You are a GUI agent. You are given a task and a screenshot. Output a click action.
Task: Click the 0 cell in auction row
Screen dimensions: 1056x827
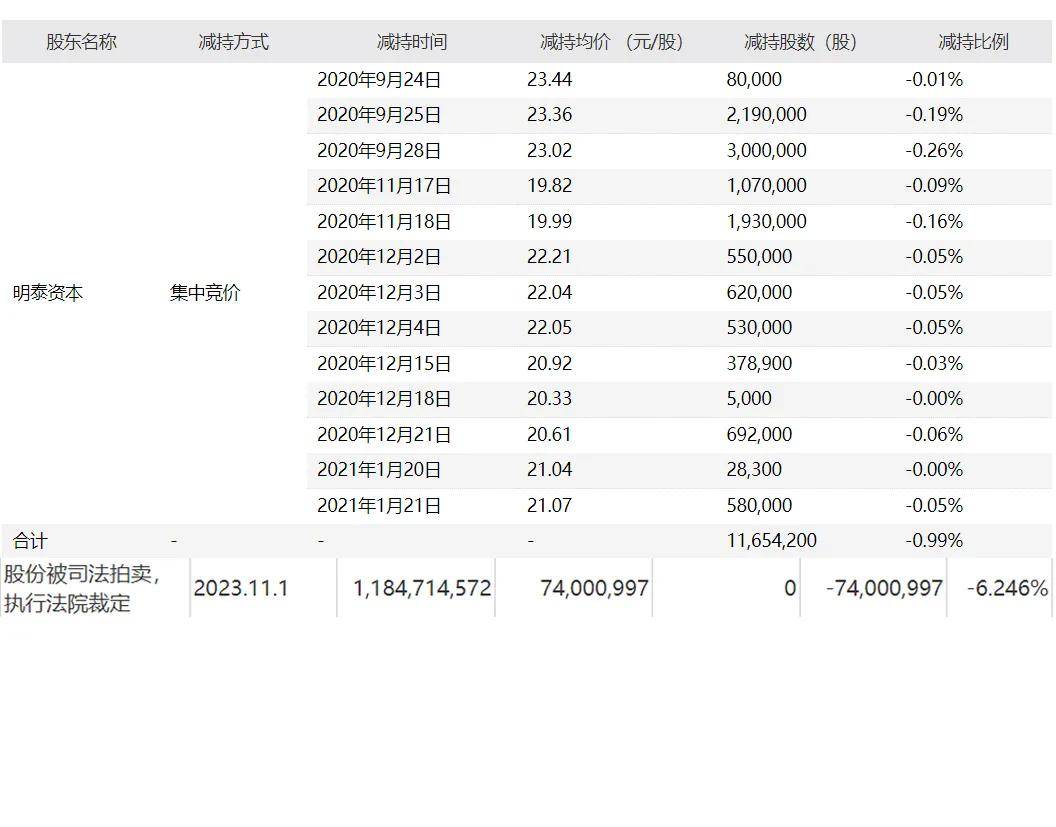[790, 588]
